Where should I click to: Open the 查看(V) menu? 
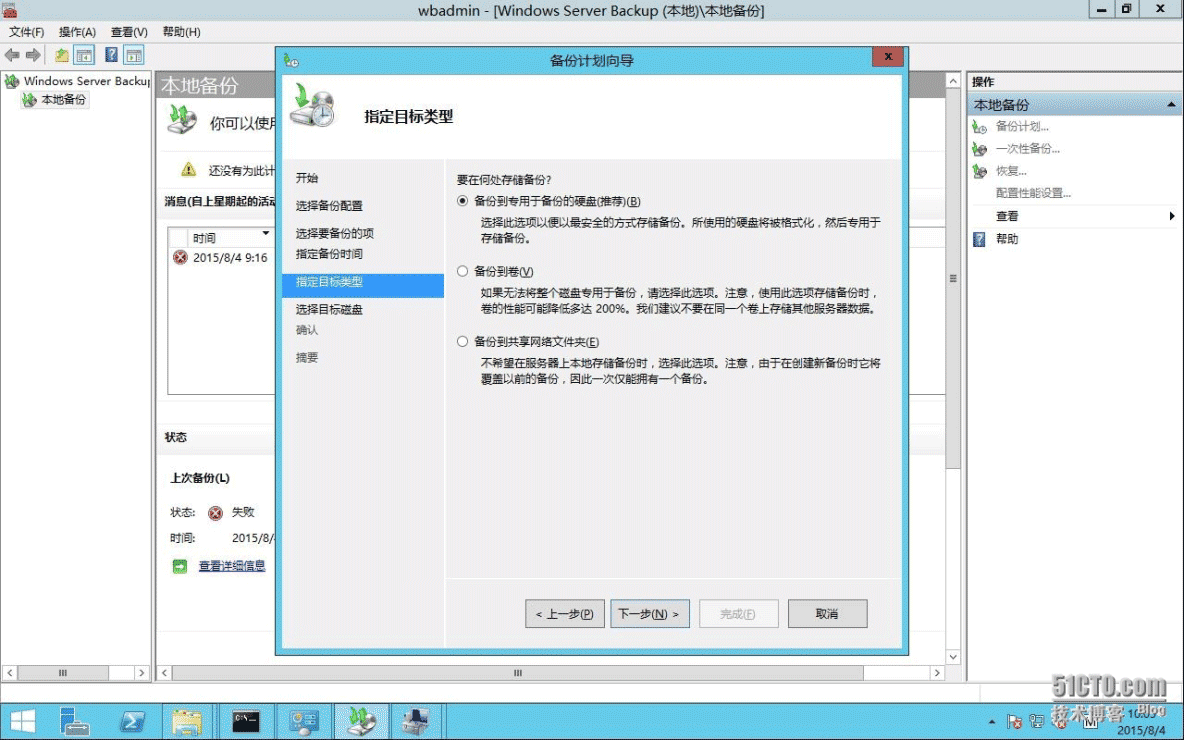(129, 32)
